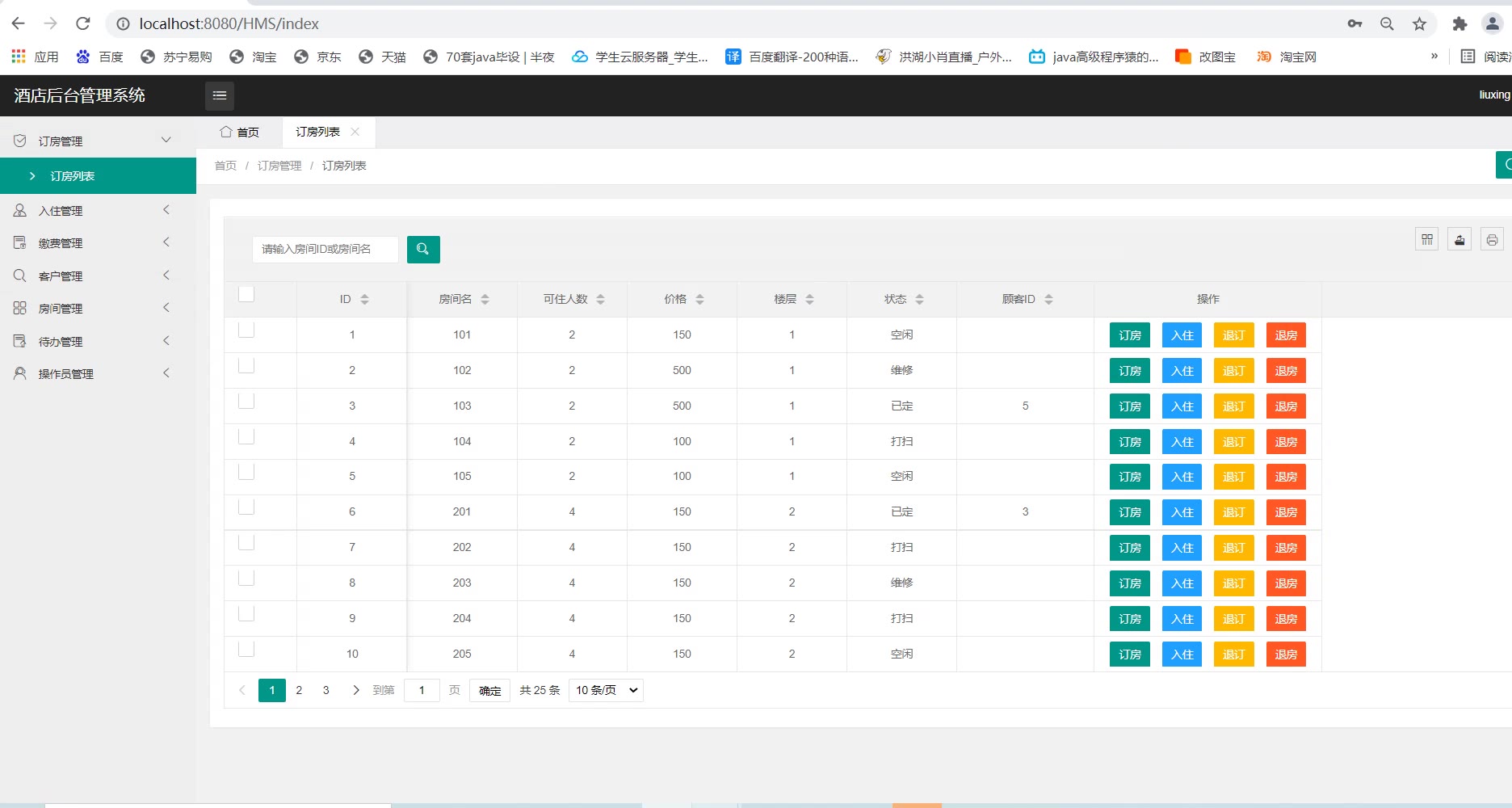The image size is (1512, 808).
Task: Check the checkbox for room 201 row
Action: [x=246, y=507]
